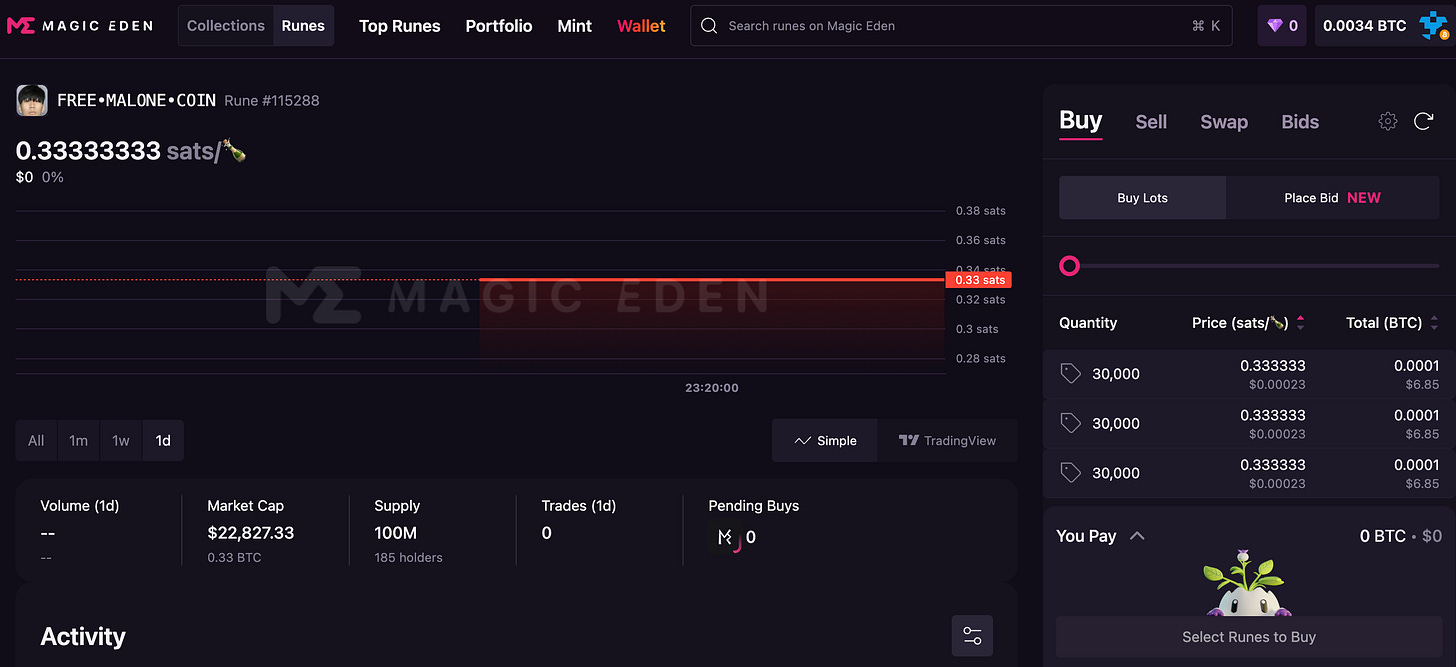Collapse the You Pay section chevron
Viewport: 1456px width, 667px height.
click(x=1137, y=536)
